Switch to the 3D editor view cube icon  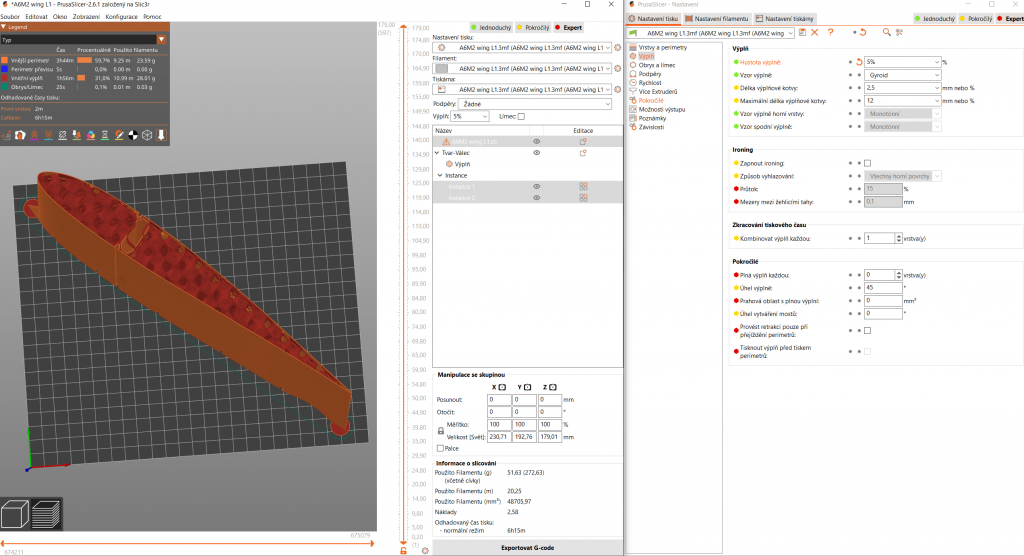tap(17, 515)
